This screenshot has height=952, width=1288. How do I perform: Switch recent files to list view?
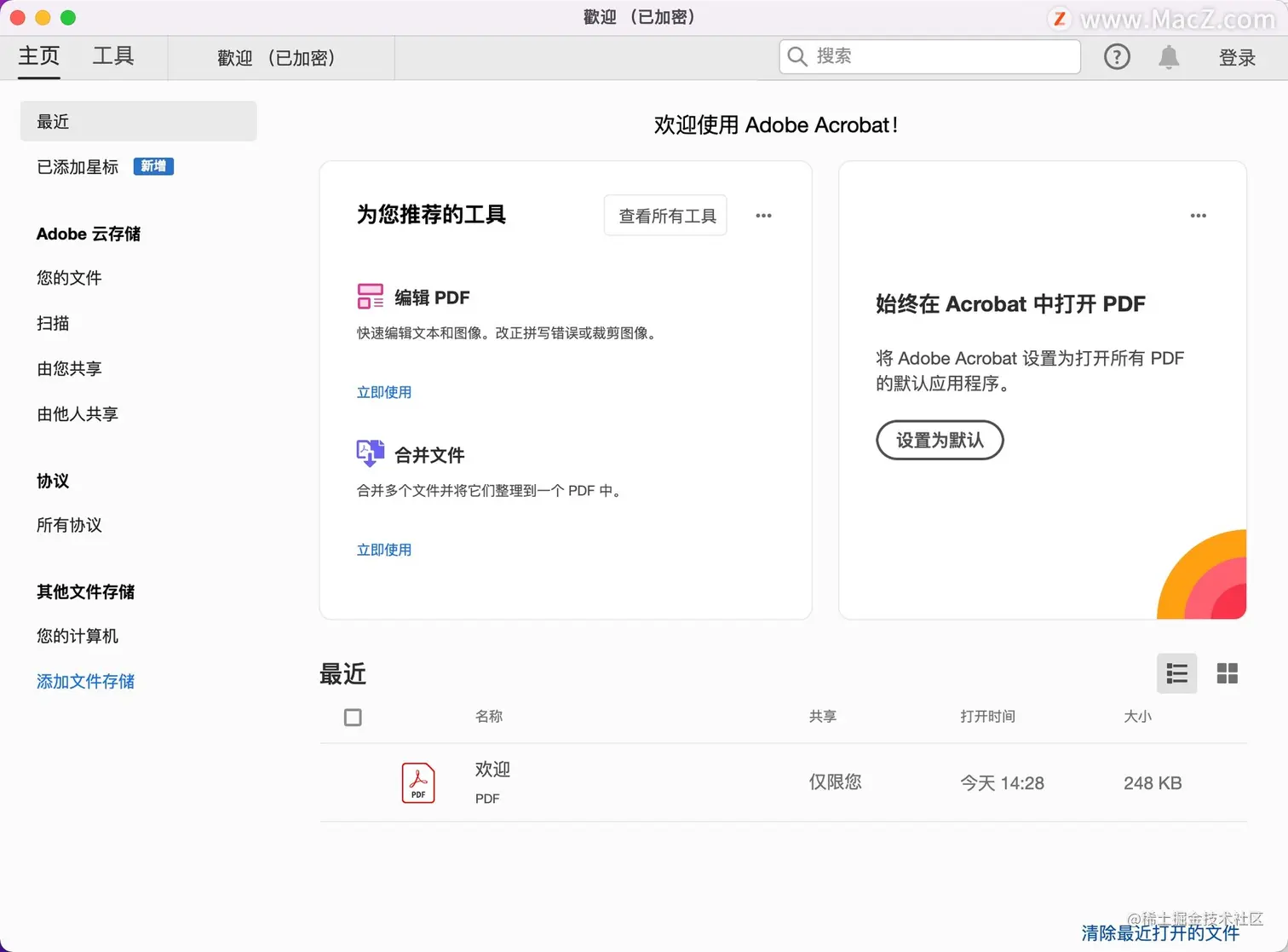pyautogui.click(x=1177, y=673)
